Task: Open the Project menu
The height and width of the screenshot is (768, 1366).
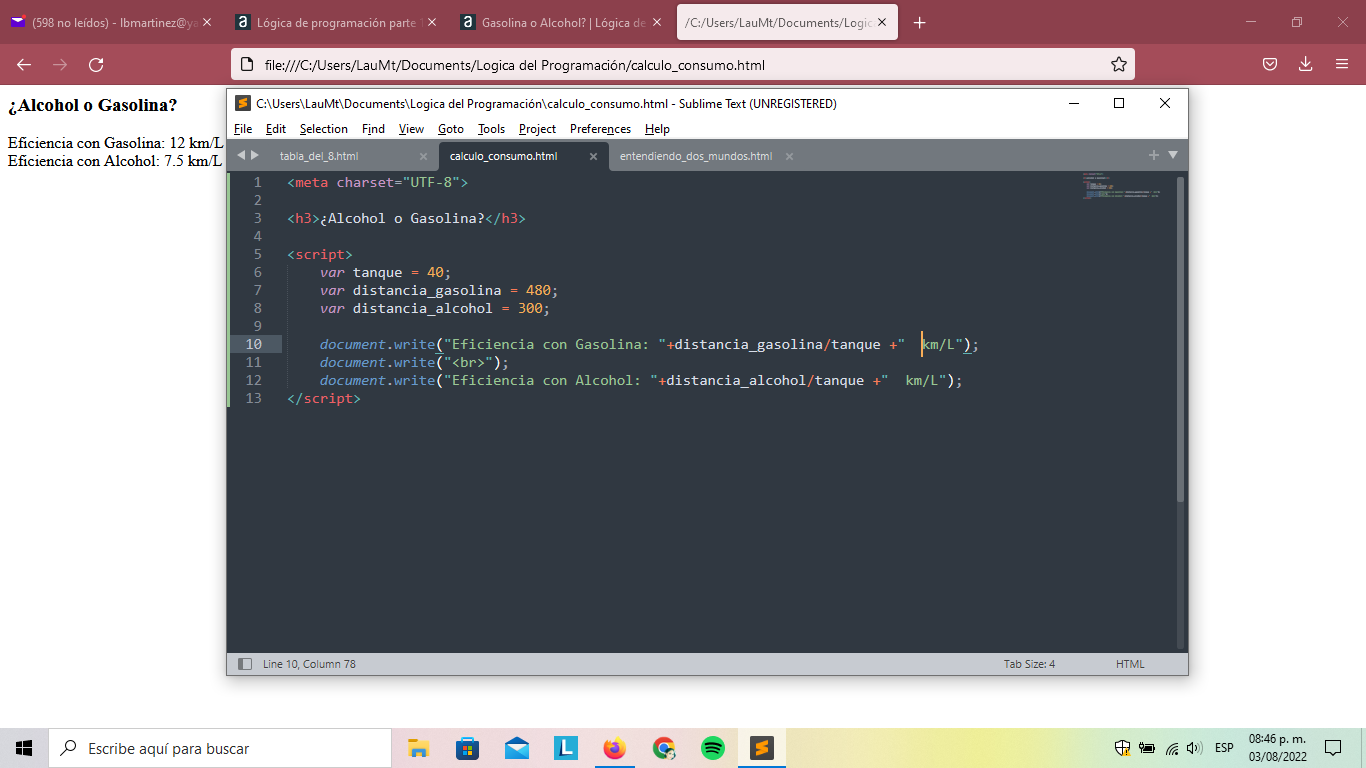Action: pos(537,129)
